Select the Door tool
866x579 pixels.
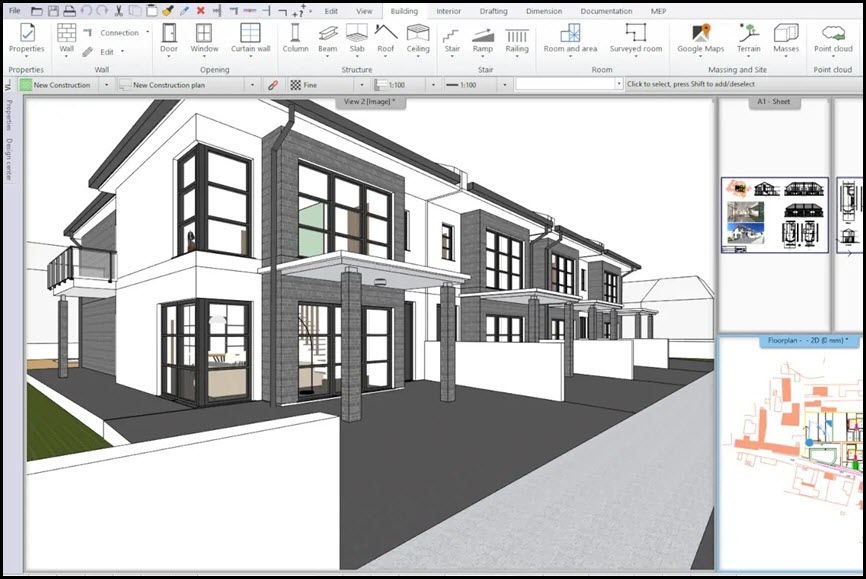point(169,39)
